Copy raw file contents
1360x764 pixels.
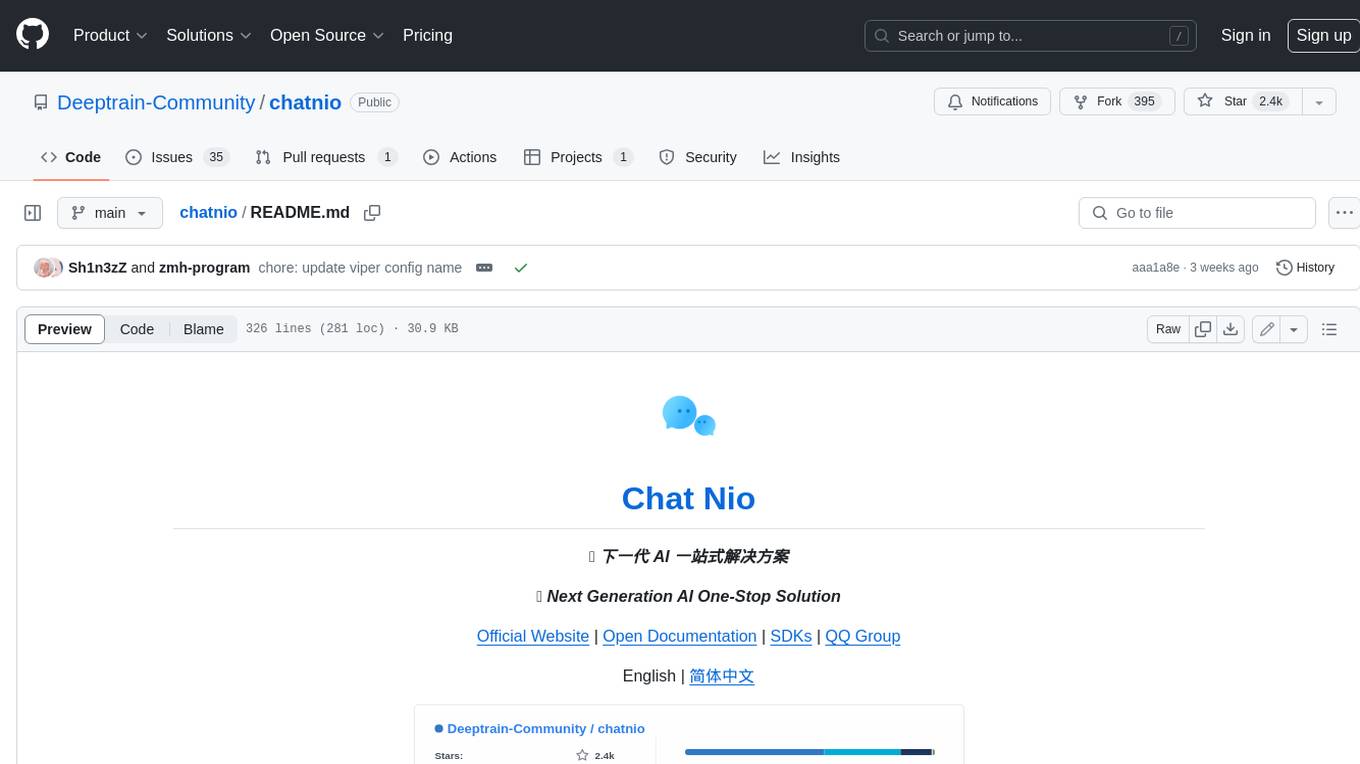(x=1203, y=329)
